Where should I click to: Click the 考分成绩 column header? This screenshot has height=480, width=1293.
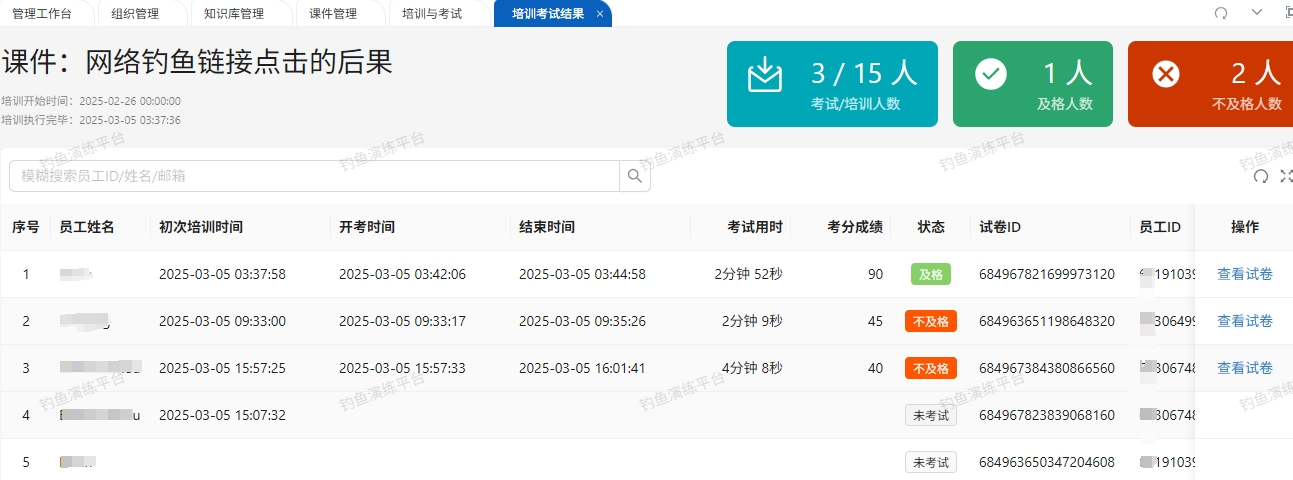pyautogui.click(x=855, y=227)
